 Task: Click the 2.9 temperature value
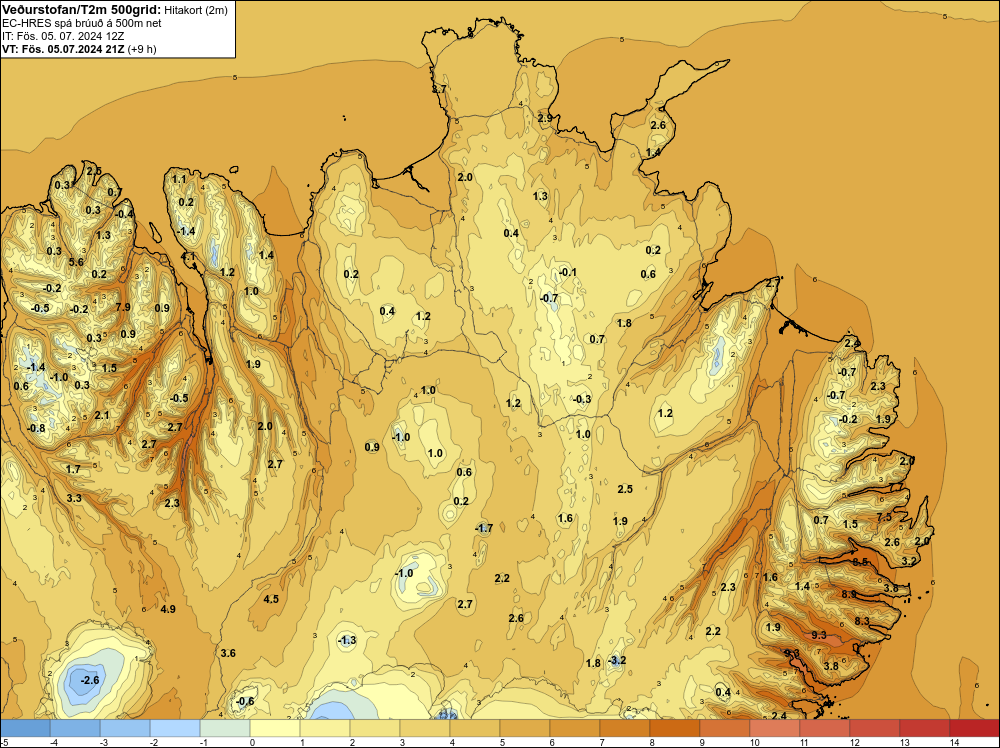(x=545, y=118)
